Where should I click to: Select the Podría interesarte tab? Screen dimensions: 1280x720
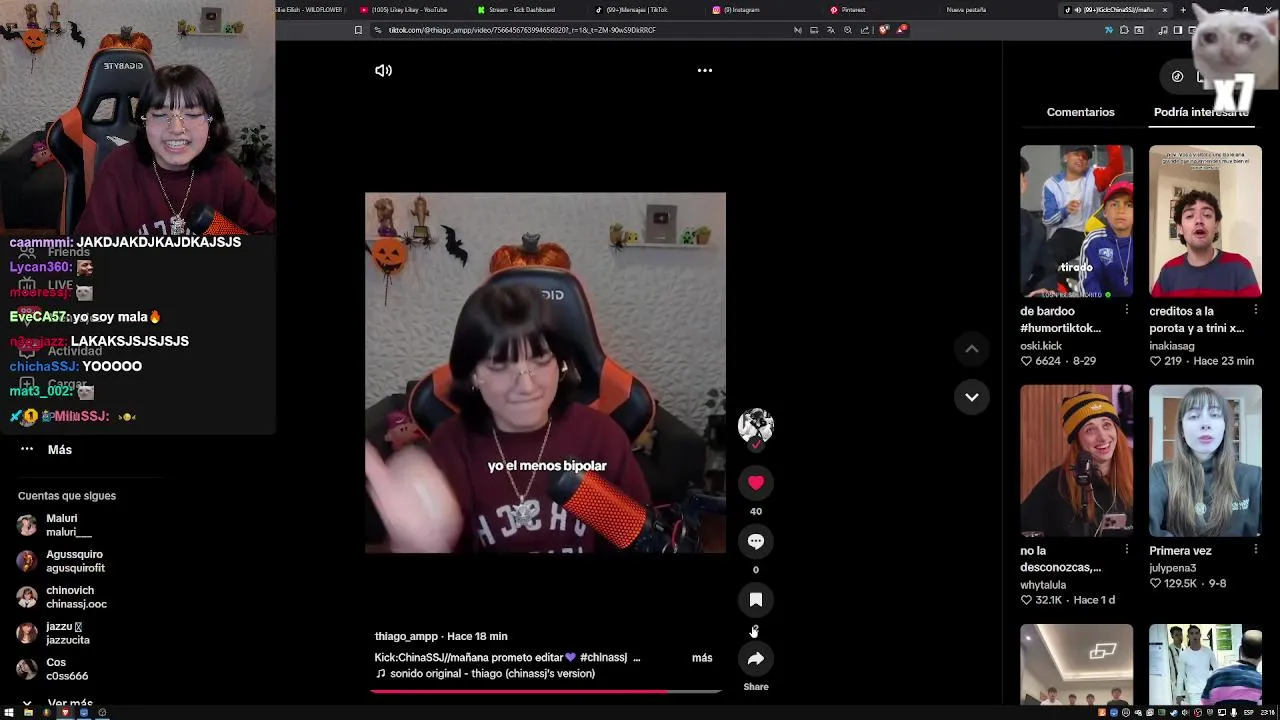[1201, 112]
